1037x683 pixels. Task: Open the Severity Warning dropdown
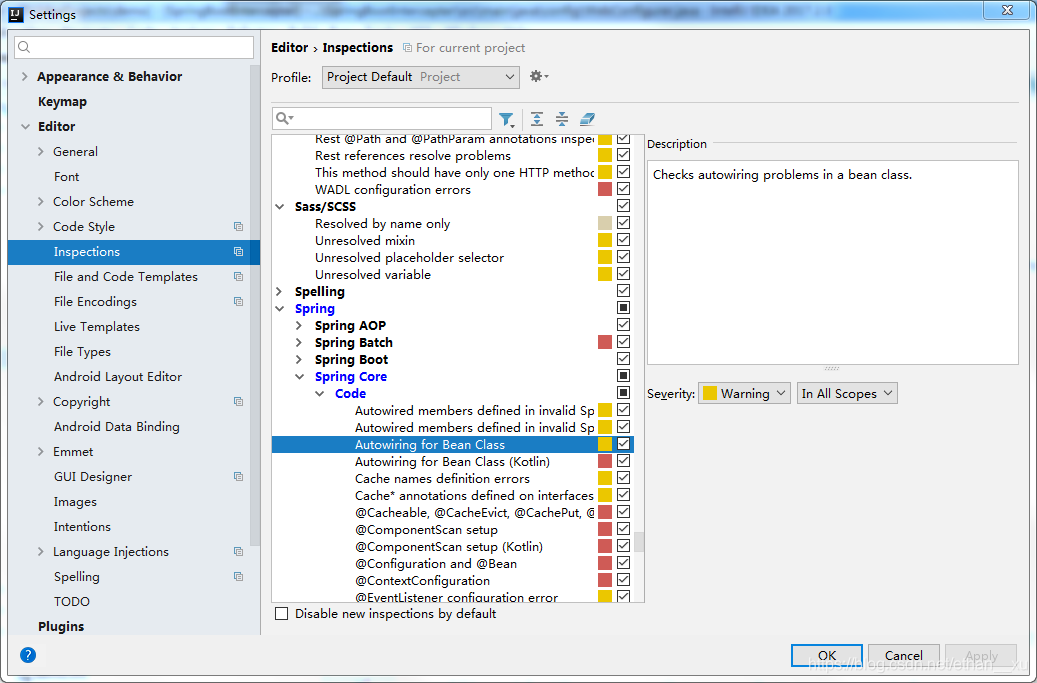(x=745, y=393)
